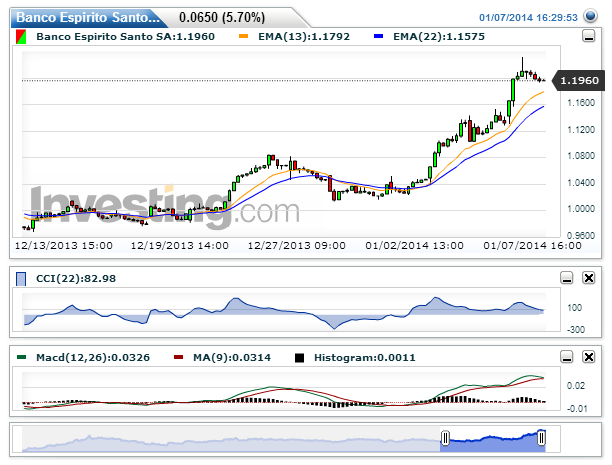
Task: Click the EMA(13):1.1792 legend label
Action: 304,36
